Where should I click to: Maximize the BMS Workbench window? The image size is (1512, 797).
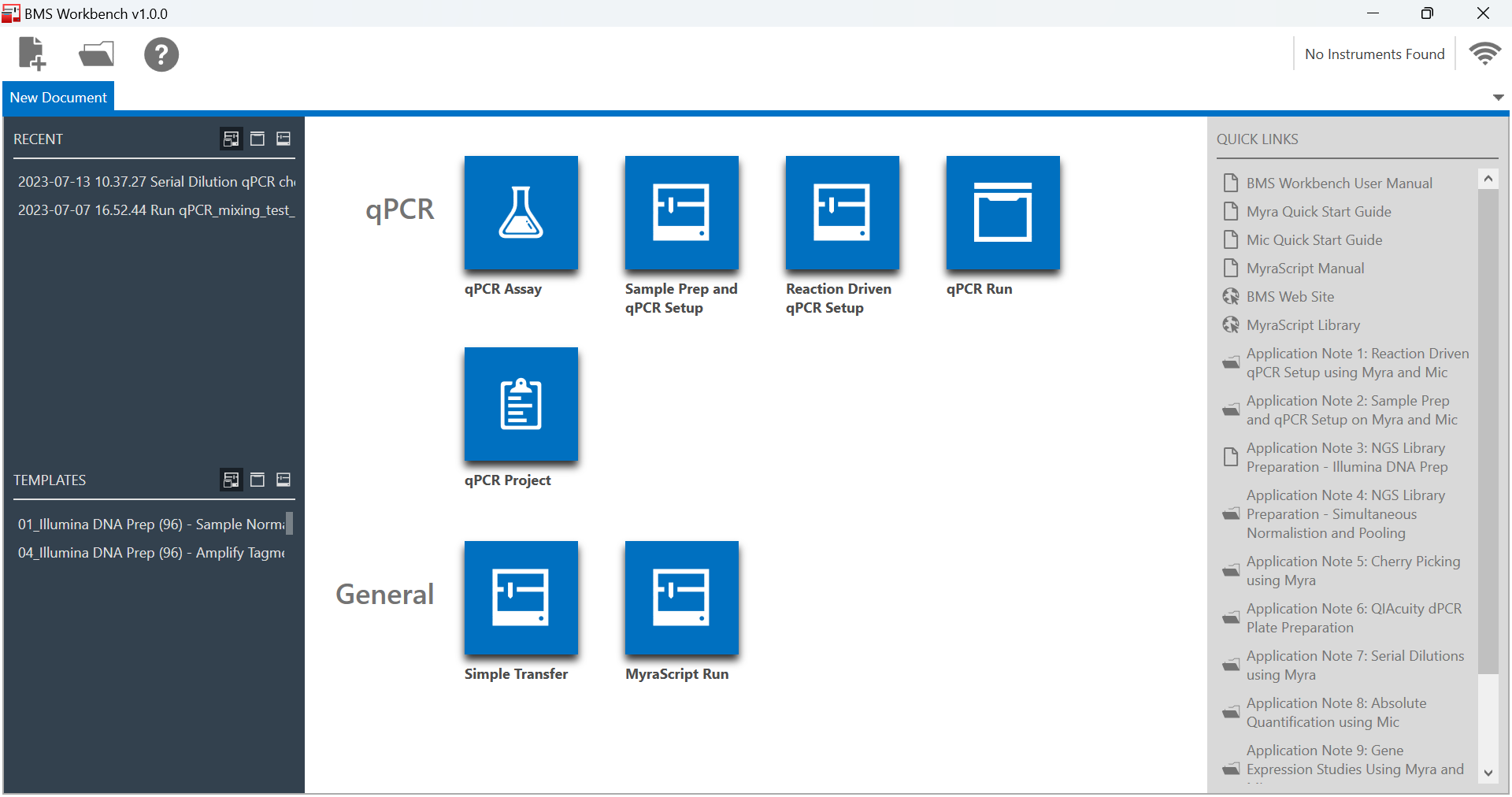[1427, 13]
